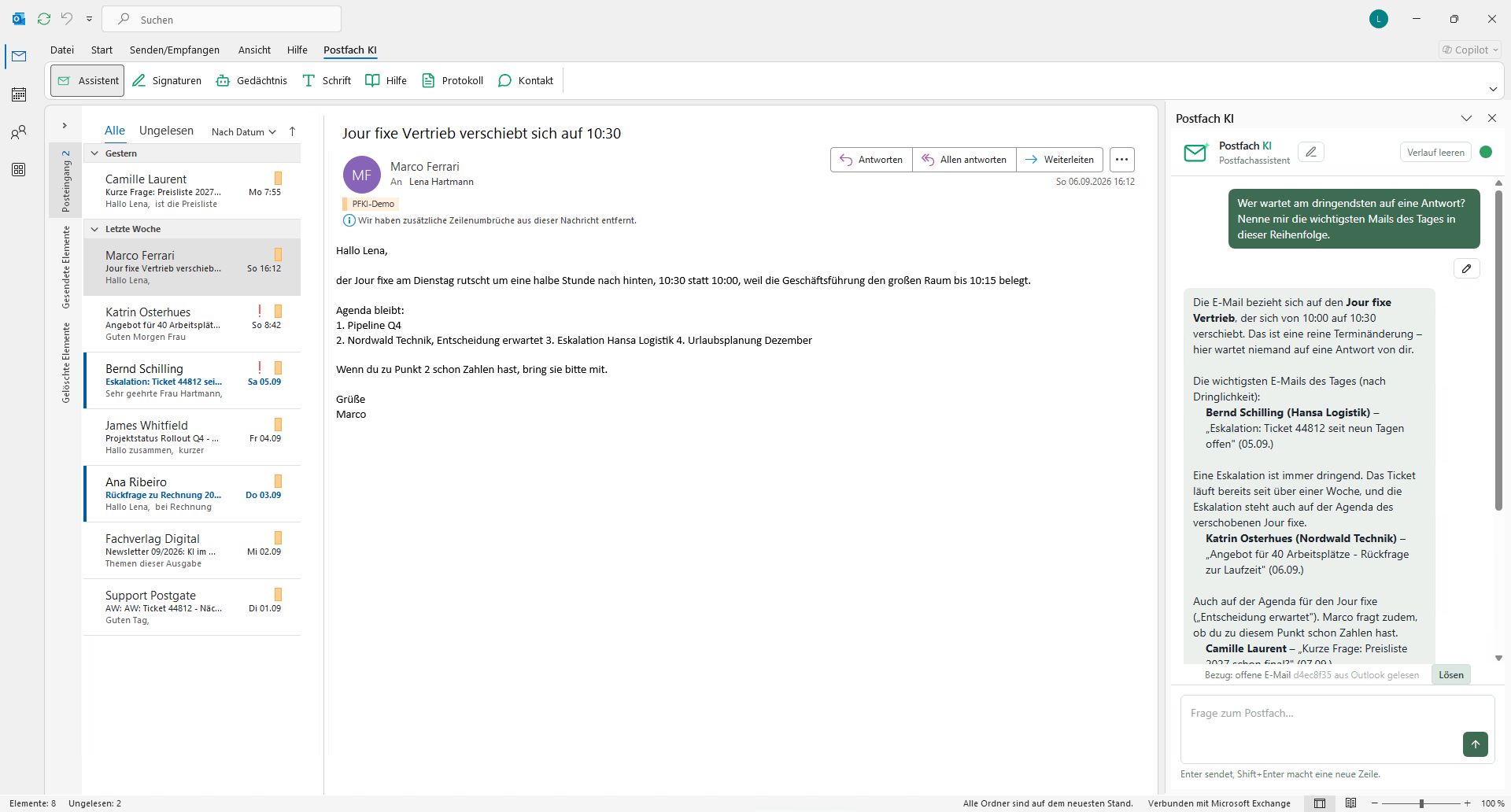Open the Mail view in left sidebar
The image size is (1511, 812).
(19, 57)
